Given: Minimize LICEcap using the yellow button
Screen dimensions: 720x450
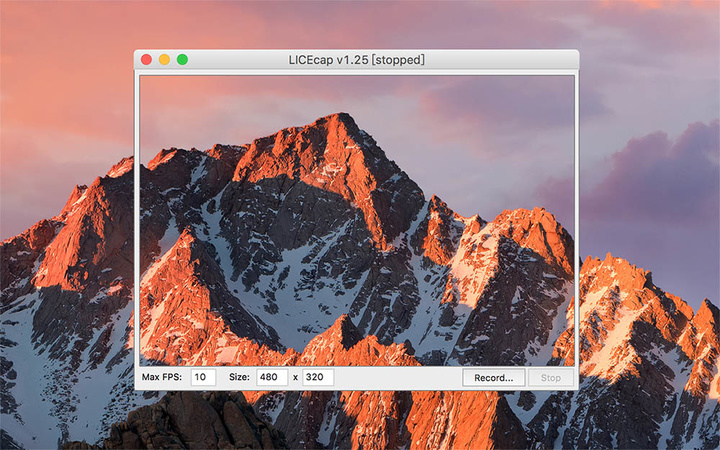Looking at the screenshot, I should pos(164,59).
